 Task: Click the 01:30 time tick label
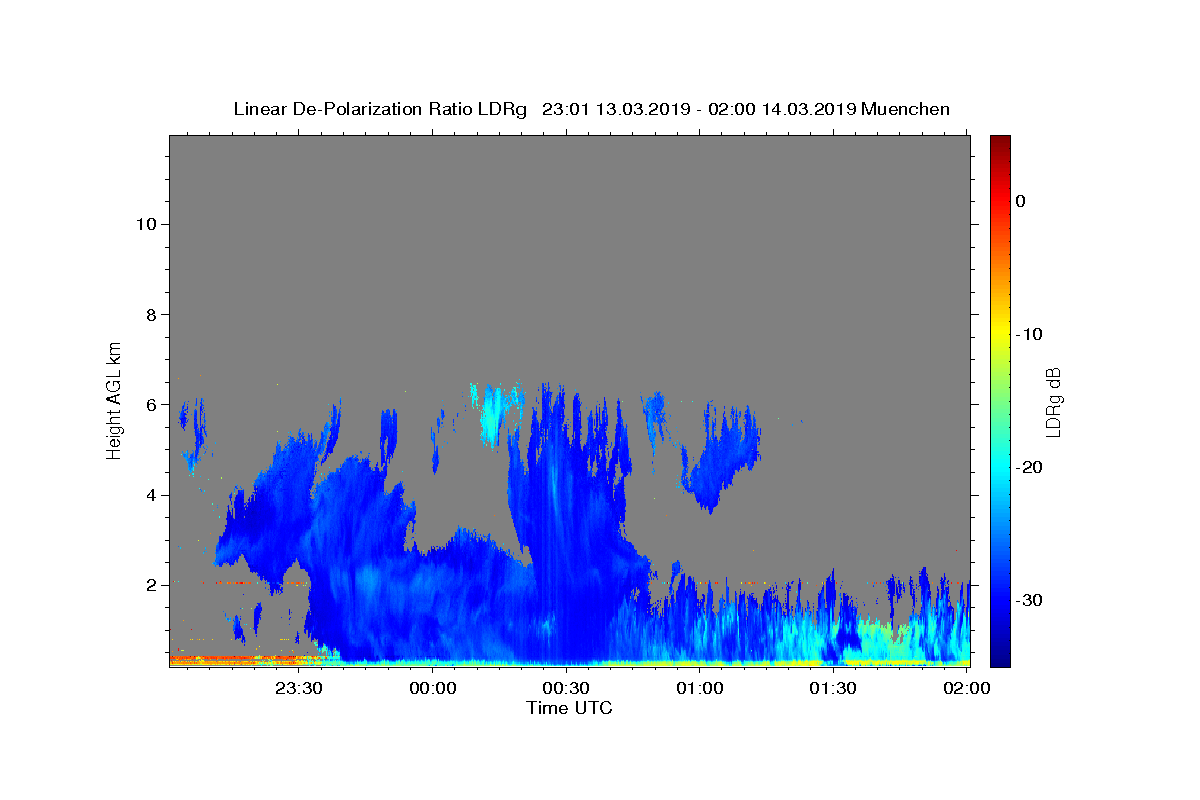[x=833, y=688]
